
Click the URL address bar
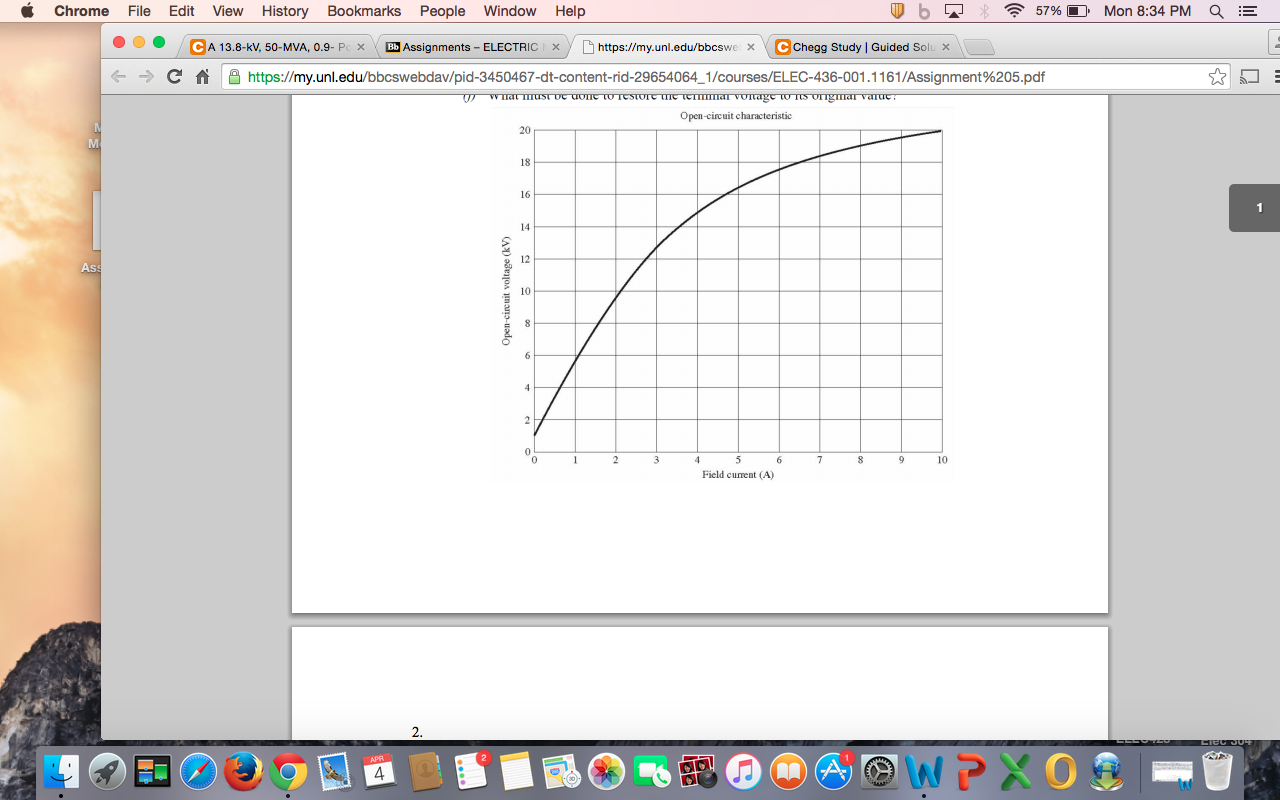[x=725, y=77]
